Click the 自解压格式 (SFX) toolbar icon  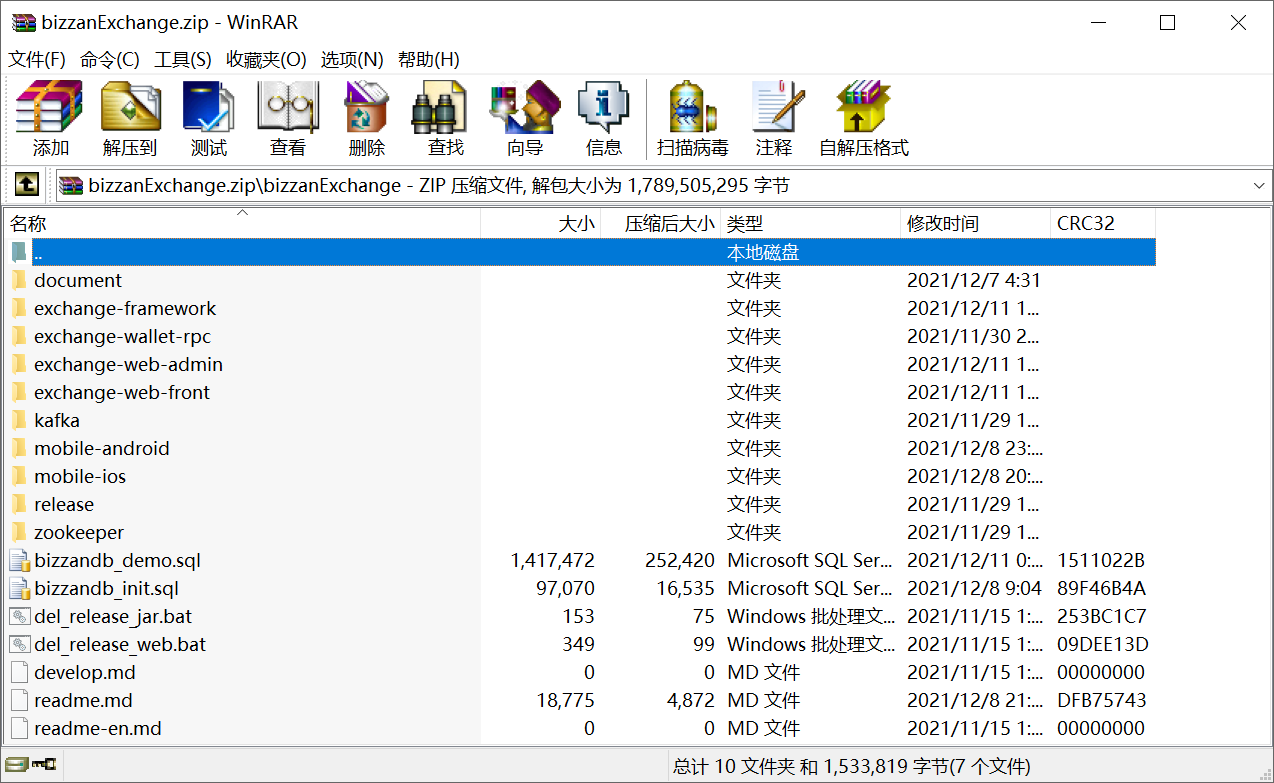coord(863,107)
